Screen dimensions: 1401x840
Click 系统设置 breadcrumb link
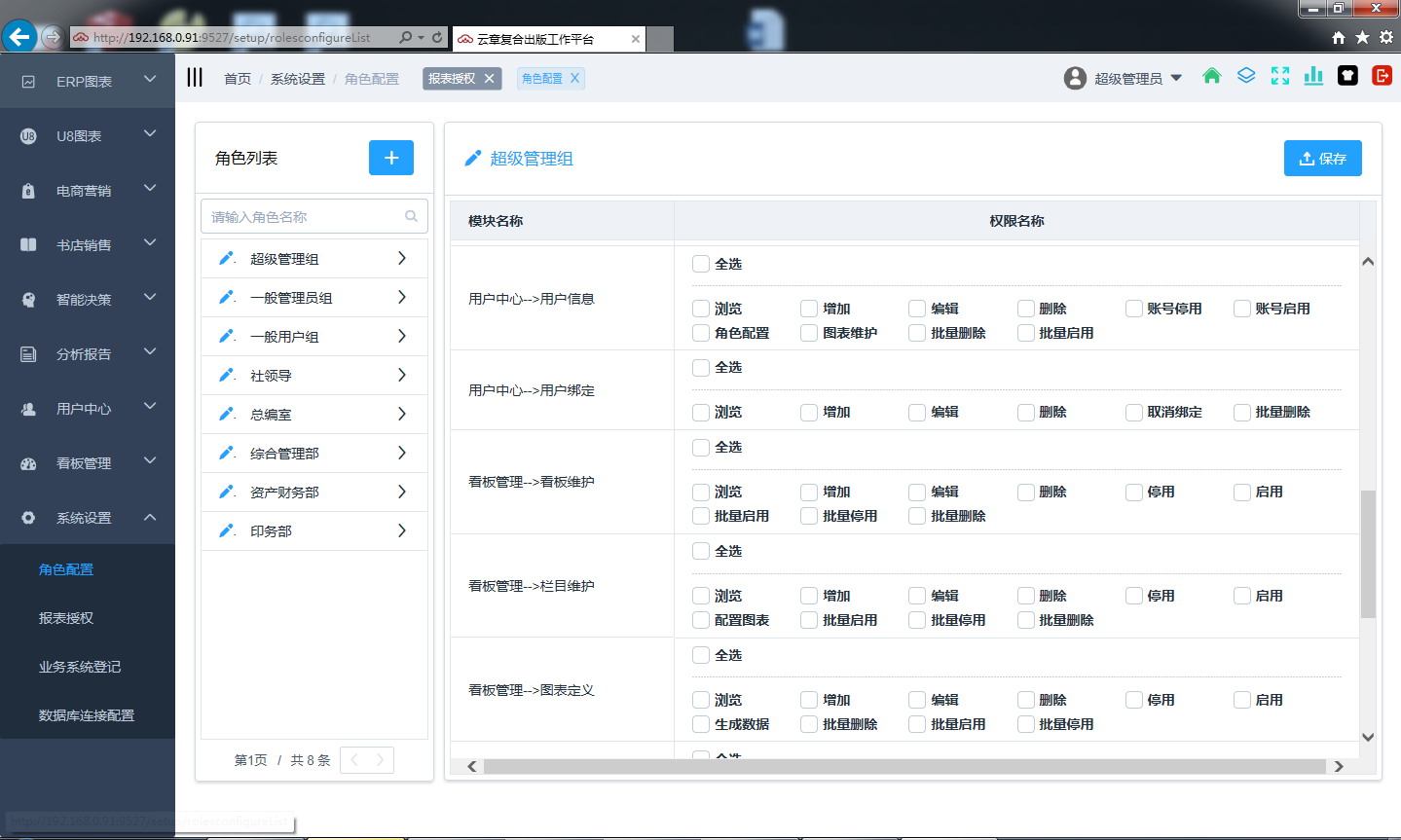pos(298,79)
